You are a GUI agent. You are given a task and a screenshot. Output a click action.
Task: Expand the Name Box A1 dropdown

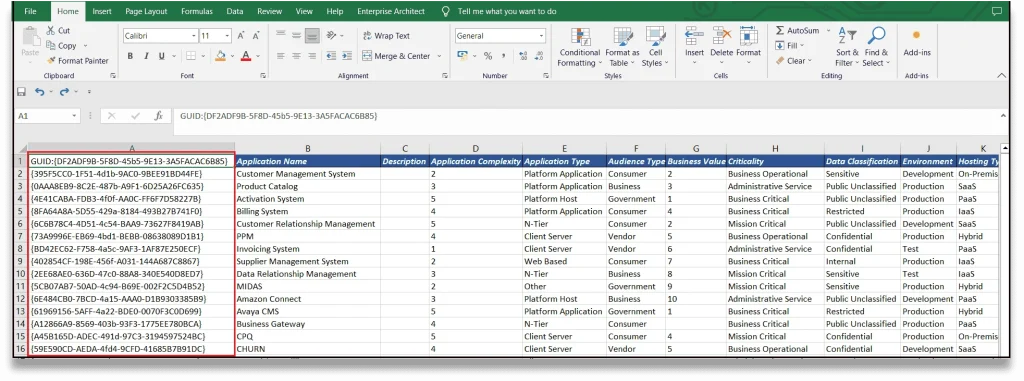coord(74,116)
